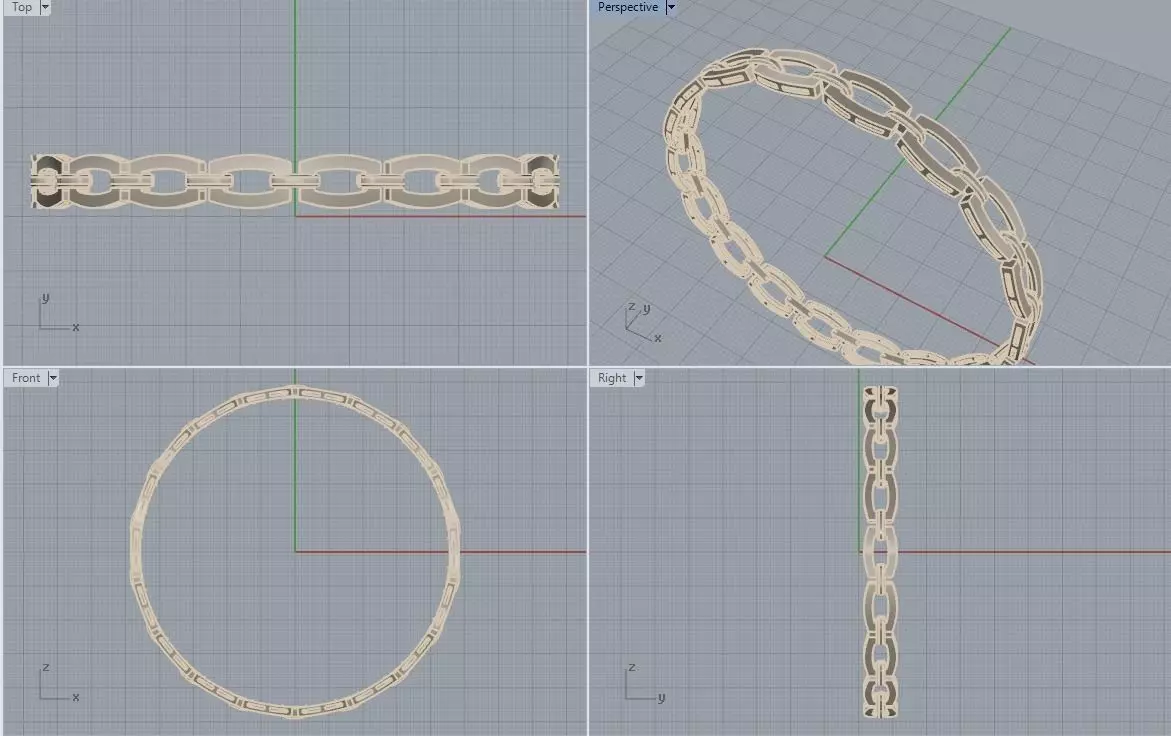Open the Top viewport dropdown arrow
This screenshot has height=736, width=1171.
(45, 7)
